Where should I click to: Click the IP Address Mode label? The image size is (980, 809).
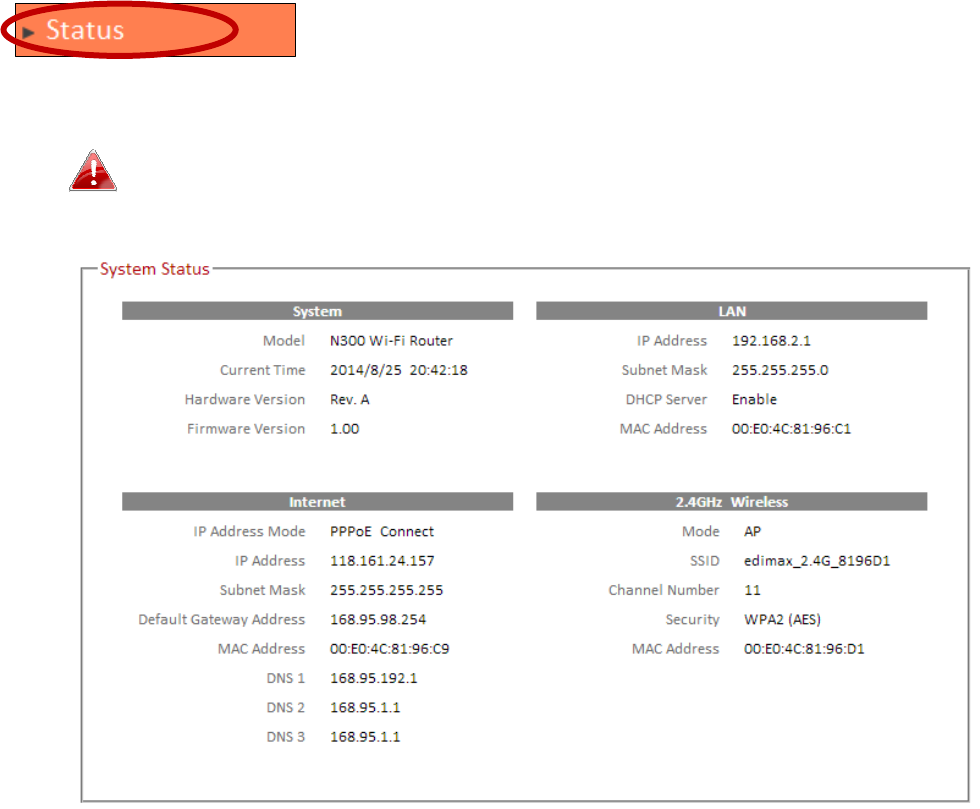click(249, 531)
